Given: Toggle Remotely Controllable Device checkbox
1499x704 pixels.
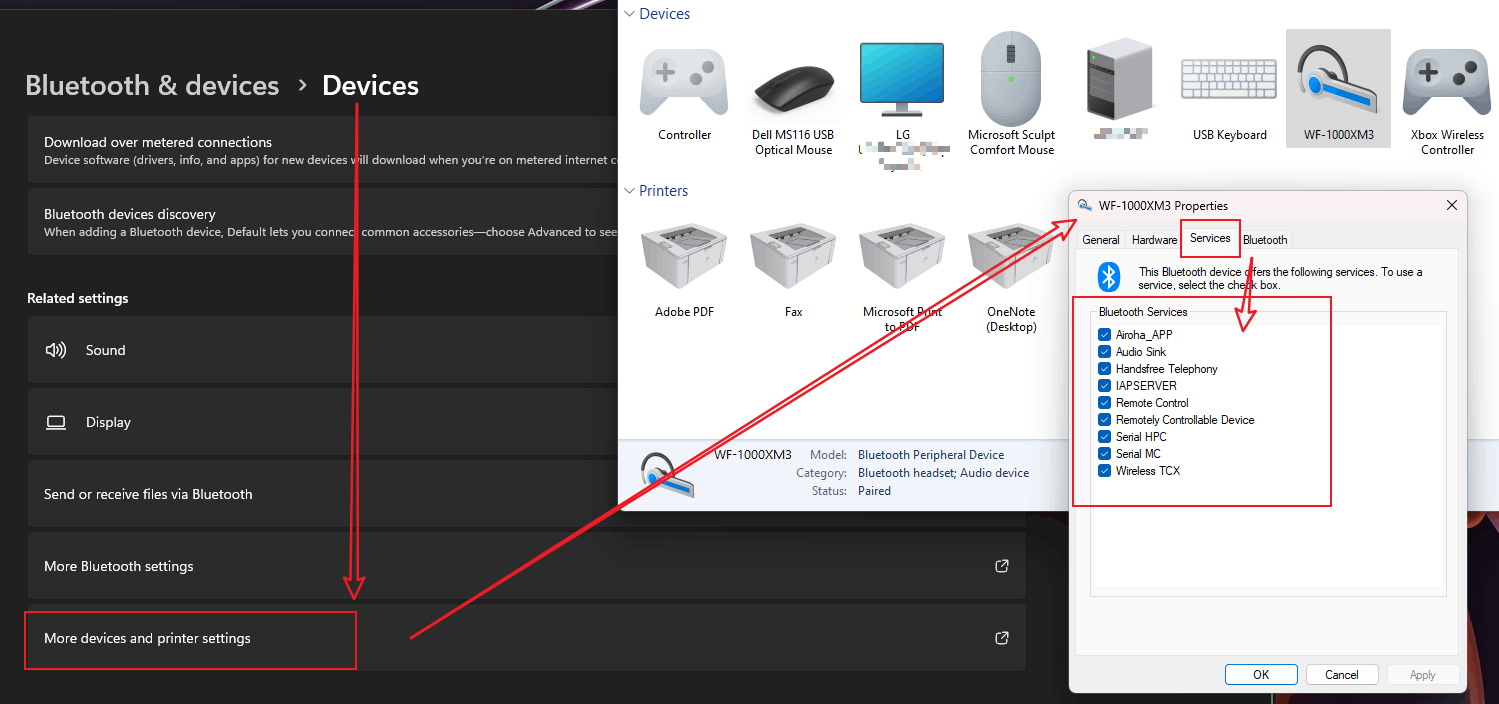Looking at the screenshot, I should (x=1105, y=420).
